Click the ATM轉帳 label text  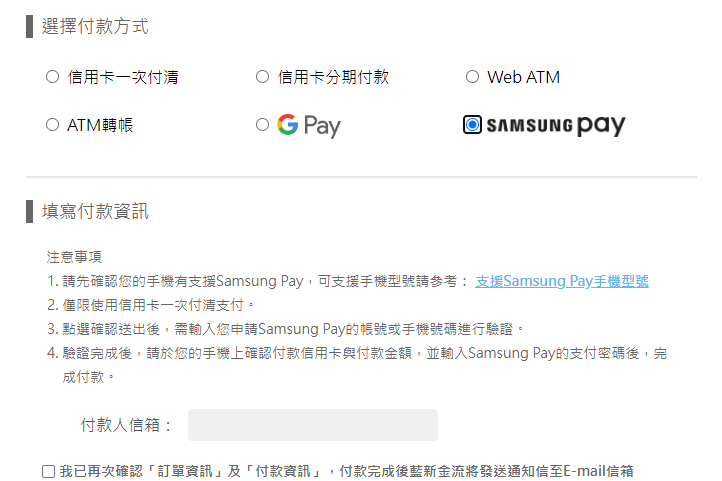tap(100, 125)
